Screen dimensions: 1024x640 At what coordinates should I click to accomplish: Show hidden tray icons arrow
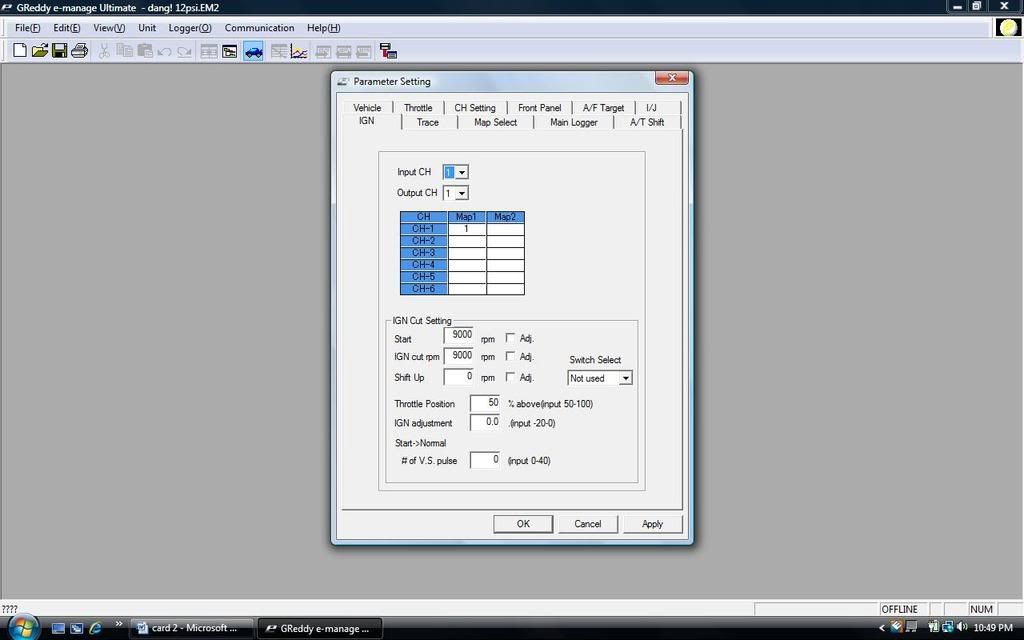pos(882,628)
